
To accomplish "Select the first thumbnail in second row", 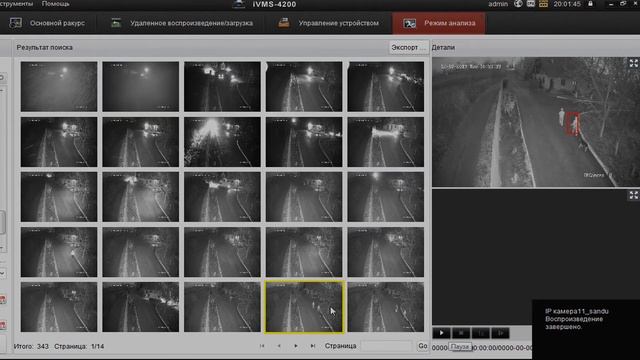I will 59,142.
